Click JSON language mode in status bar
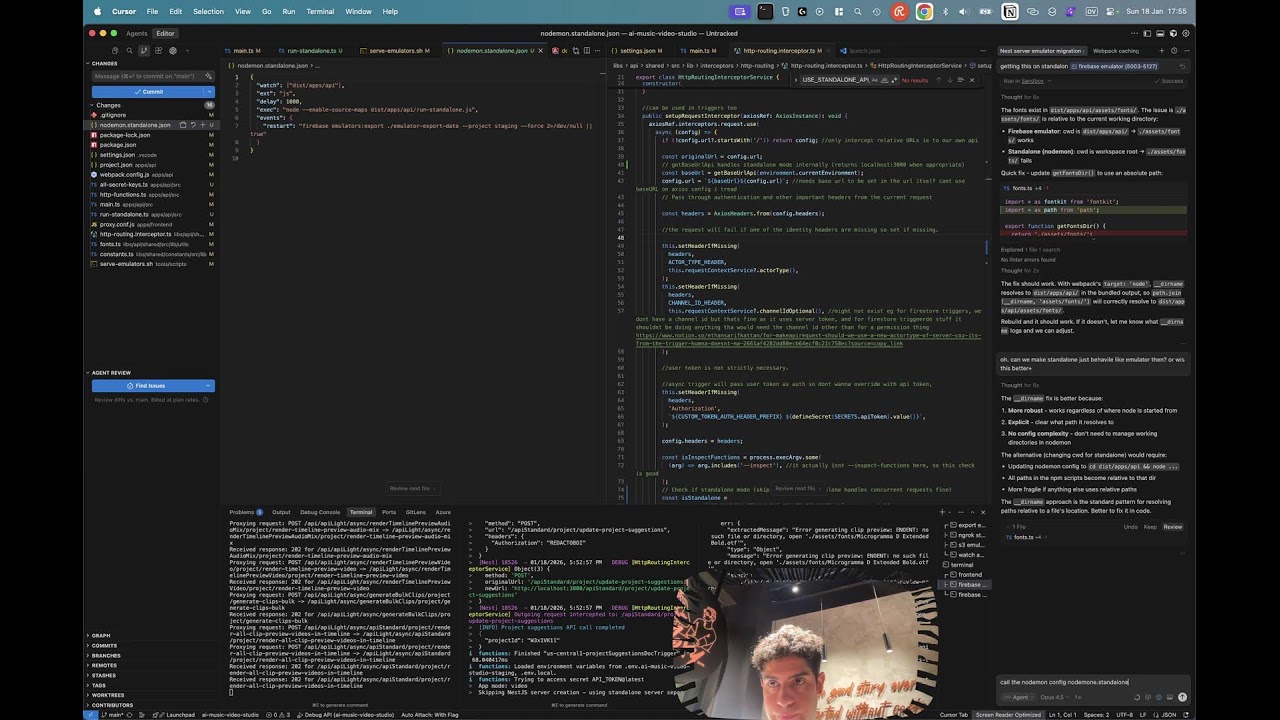Viewport: 1280px width, 720px height. point(1170,715)
